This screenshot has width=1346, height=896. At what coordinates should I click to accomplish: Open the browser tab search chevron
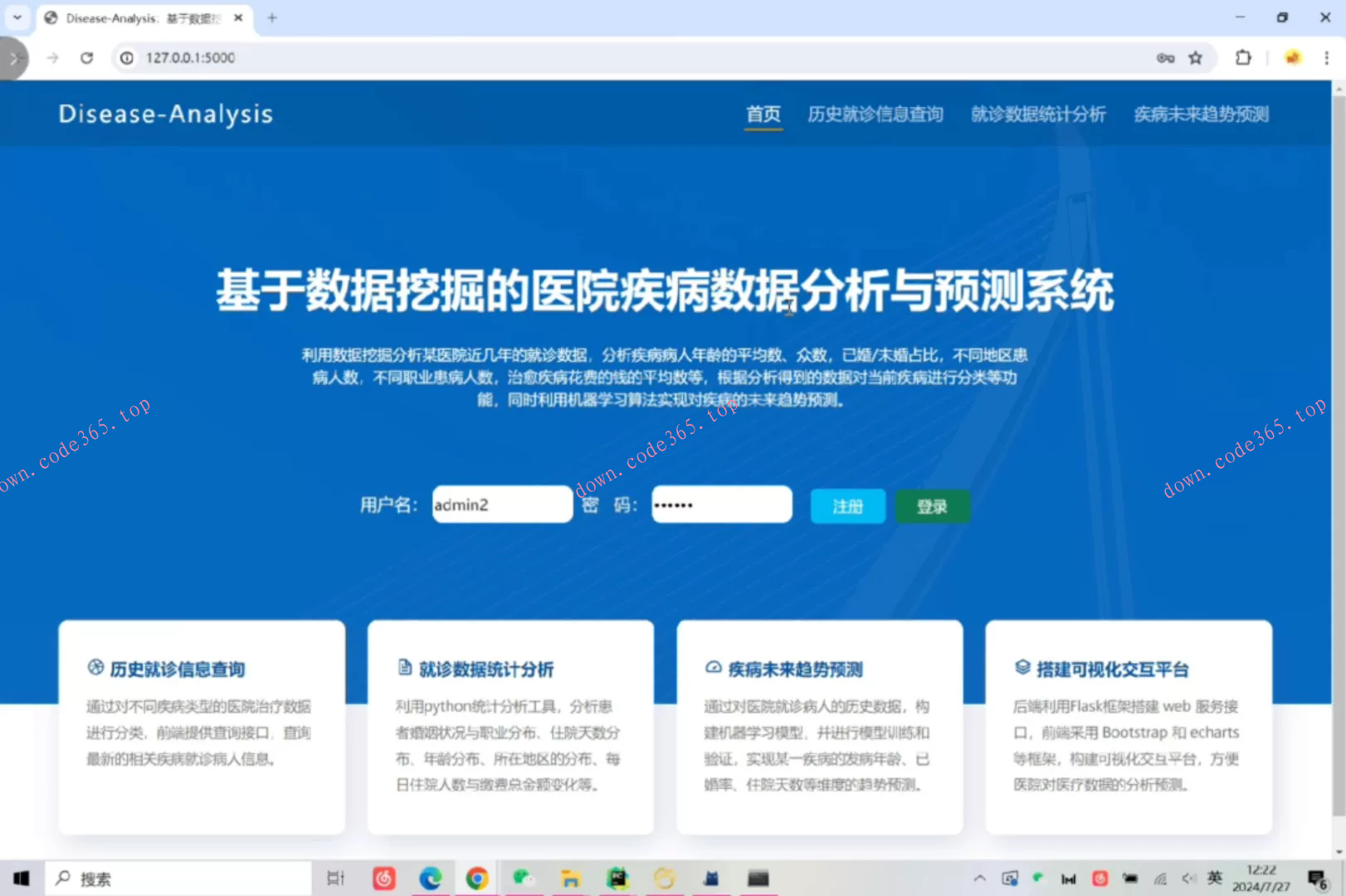[17, 17]
